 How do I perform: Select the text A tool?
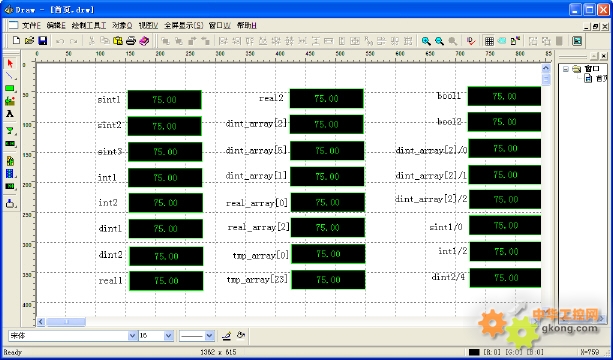coord(10,114)
